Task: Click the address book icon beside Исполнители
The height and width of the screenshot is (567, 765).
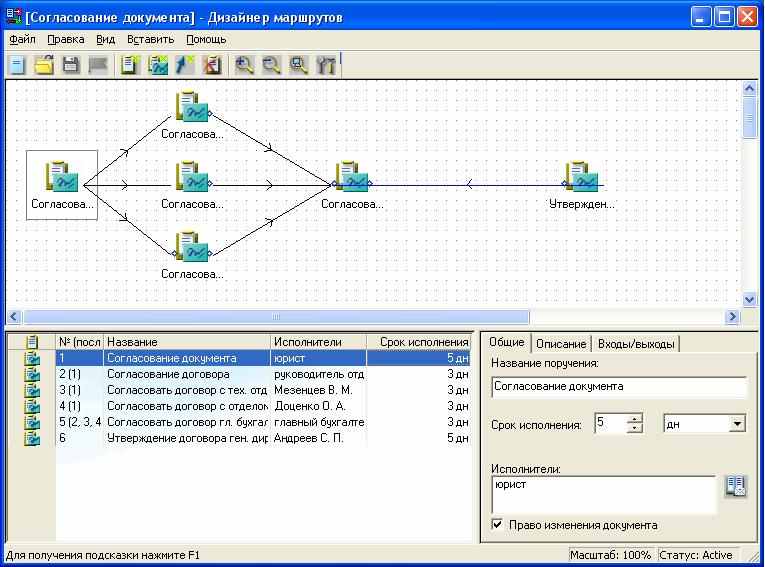Action: coord(736,487)
